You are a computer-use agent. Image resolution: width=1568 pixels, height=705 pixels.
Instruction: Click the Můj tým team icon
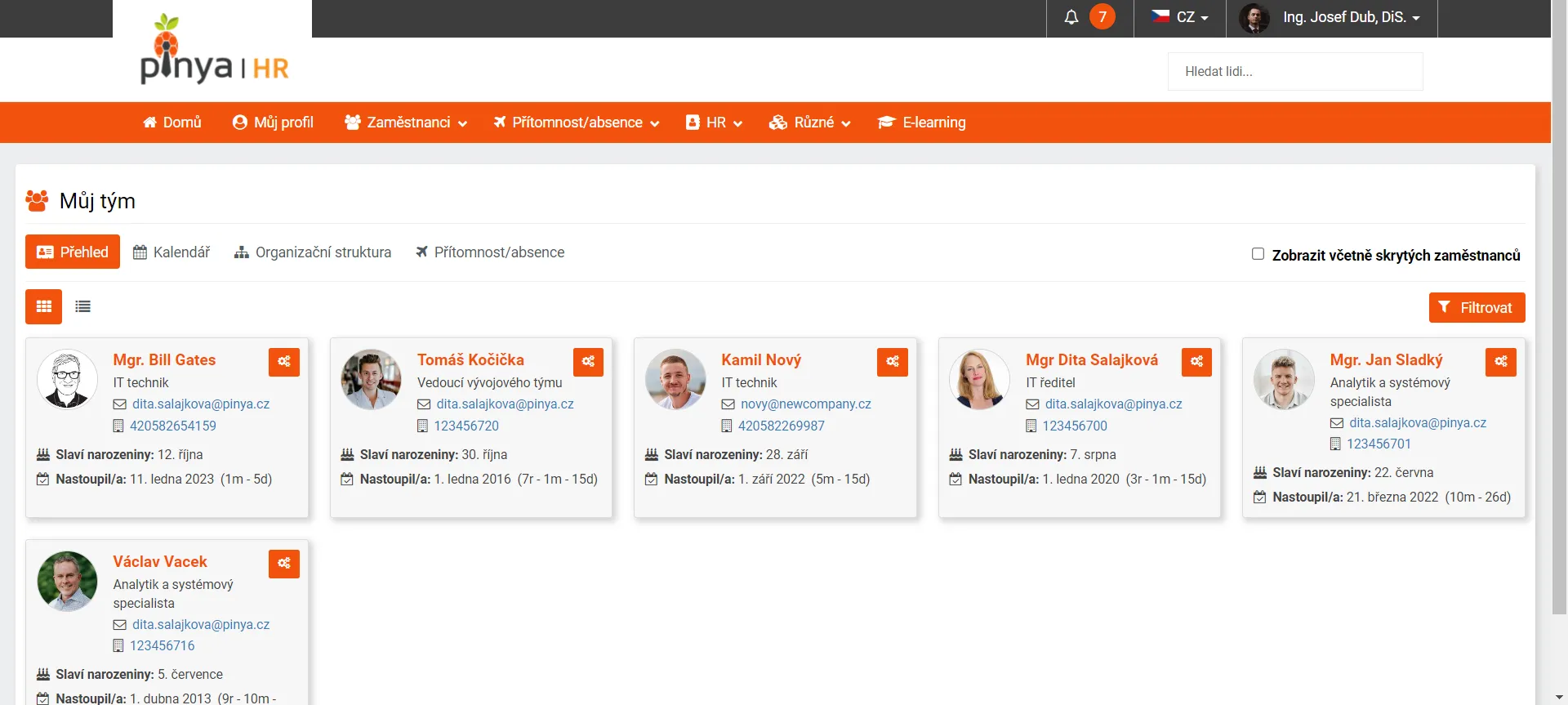click(x=37, y=200)
